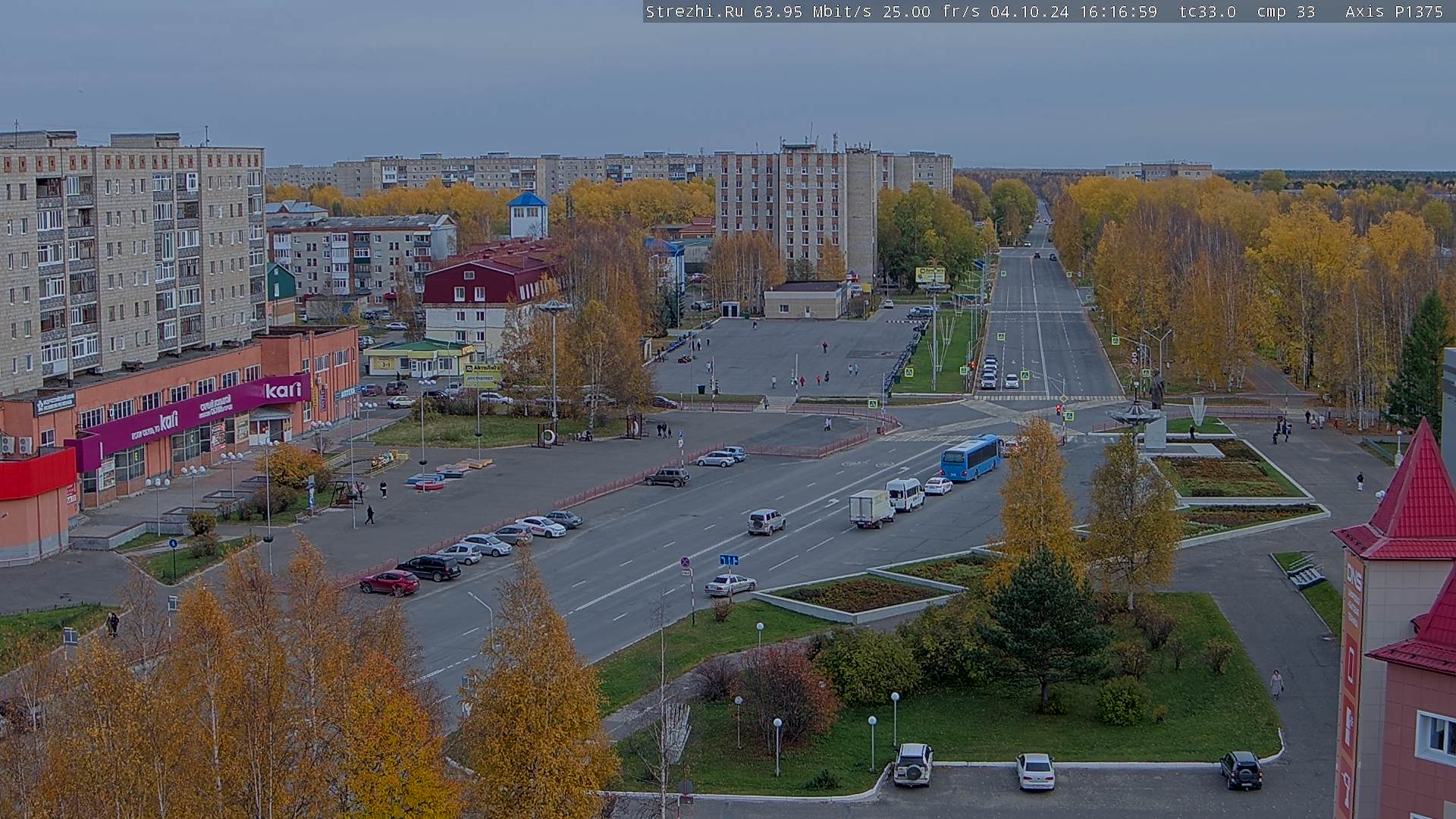Select the Axis P1375 camera model text
Image resolution: width=1456 pixels, height=819 pixels.
click(1394, 11)
